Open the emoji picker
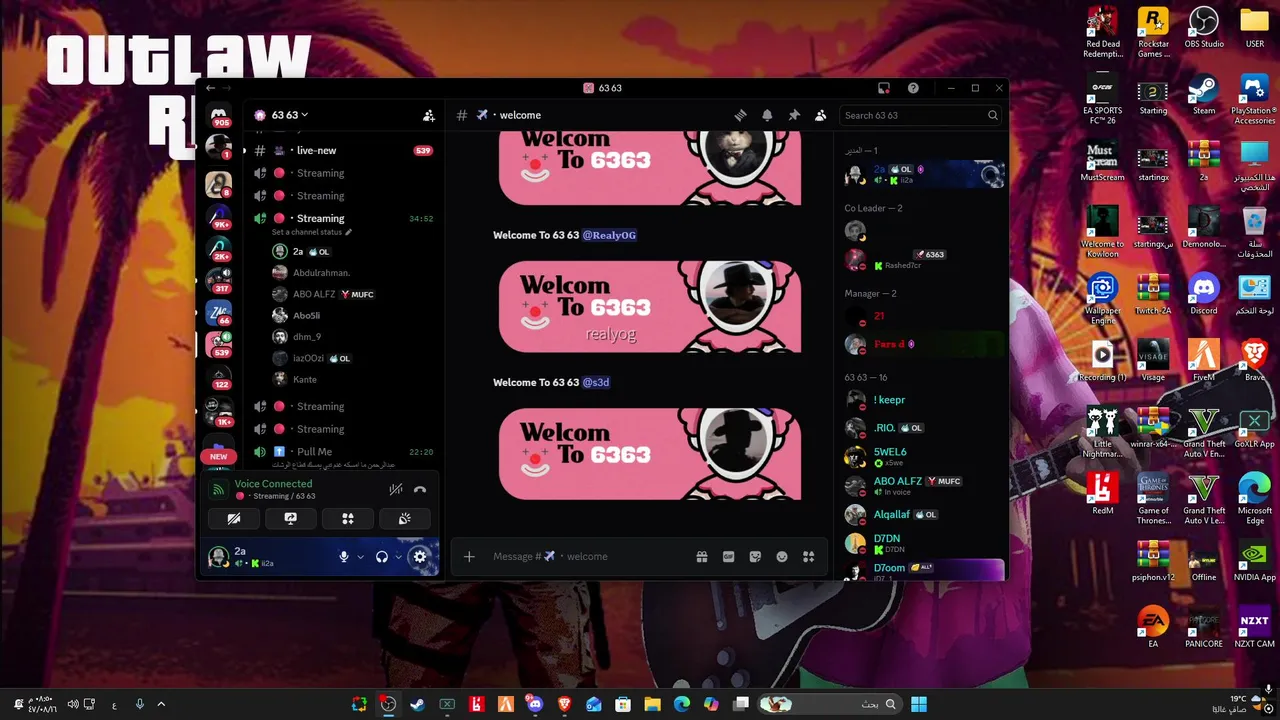 coord(782,557)
